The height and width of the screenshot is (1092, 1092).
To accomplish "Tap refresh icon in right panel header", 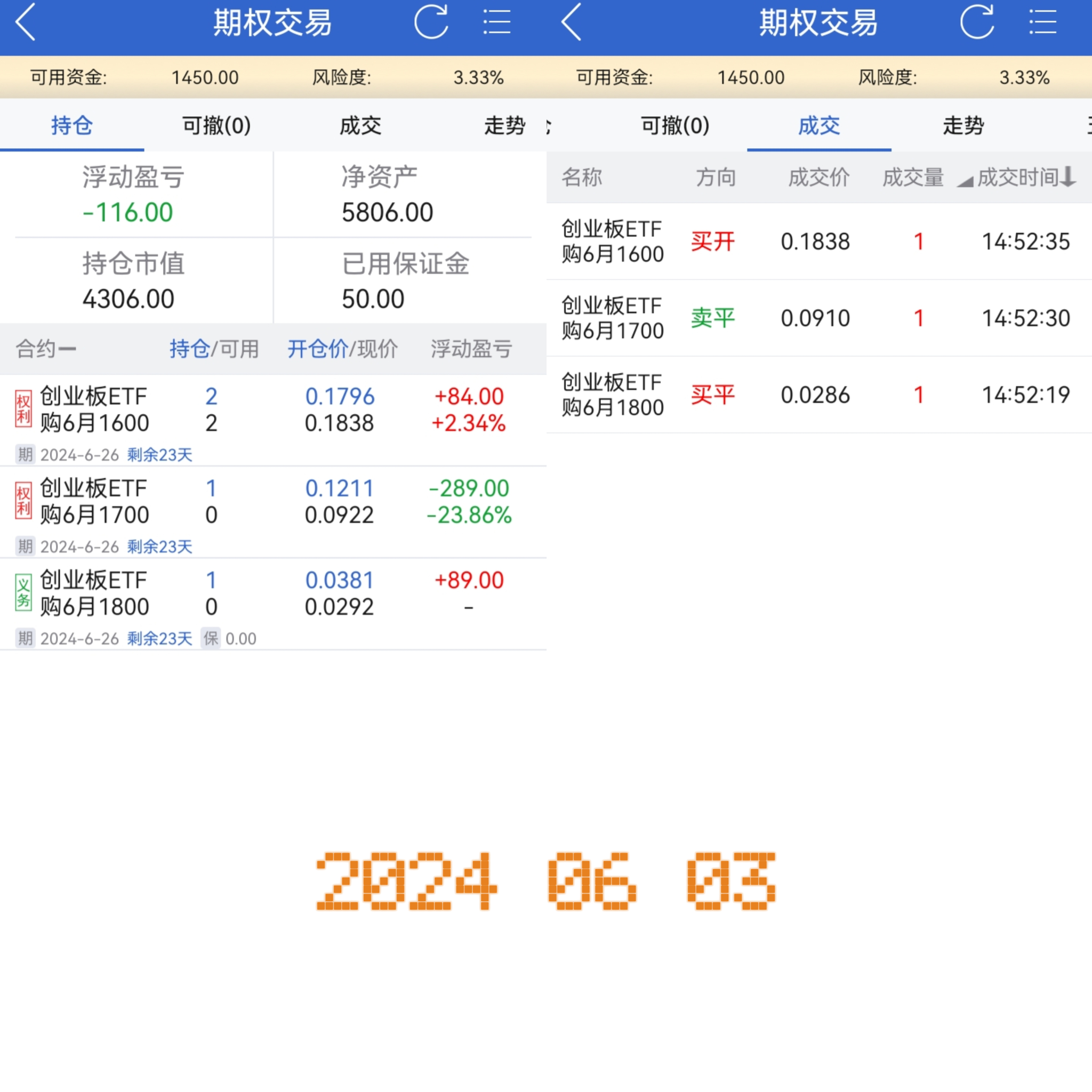I will (977, 22).
